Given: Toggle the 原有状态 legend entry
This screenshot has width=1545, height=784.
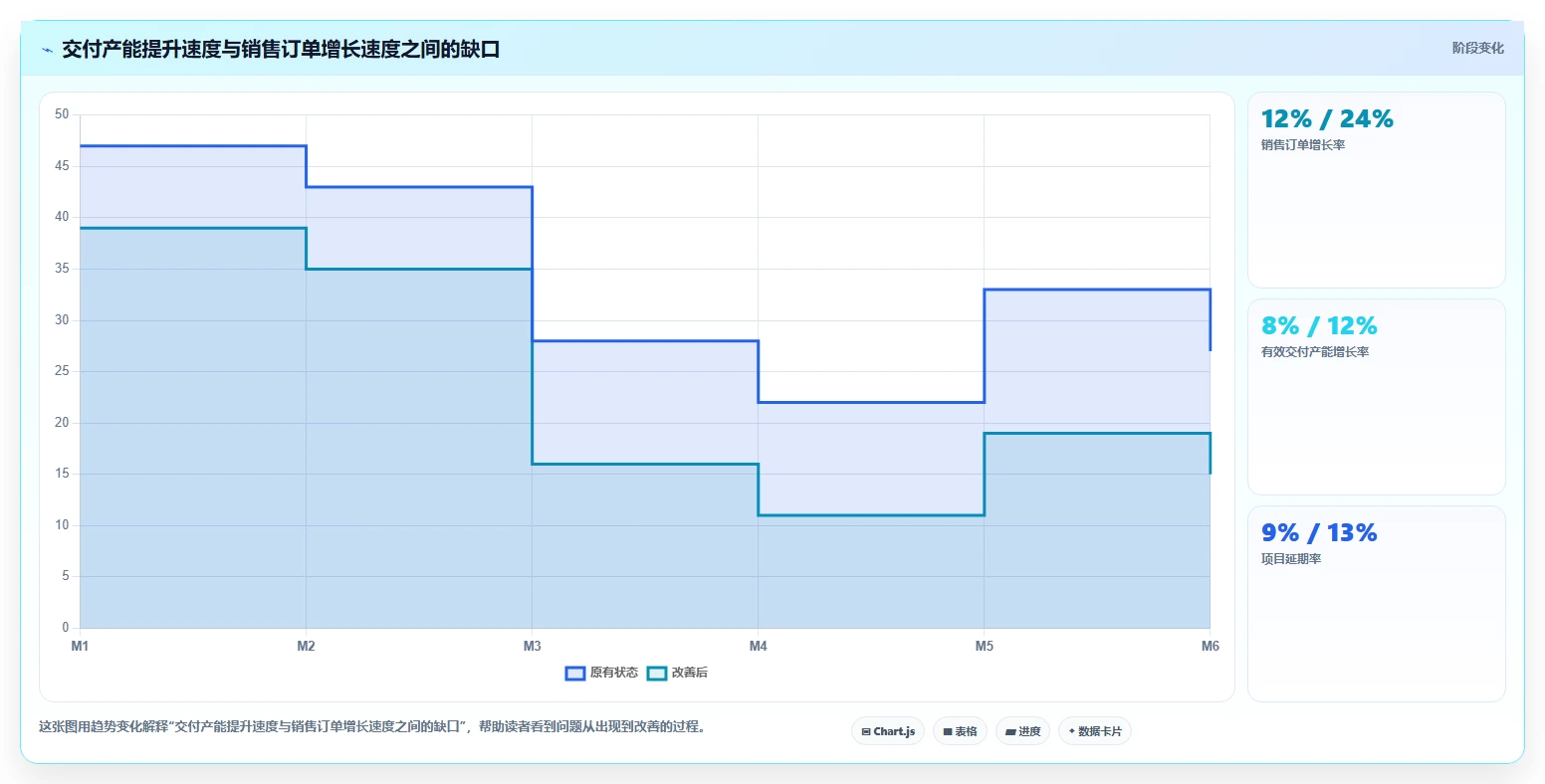Looking at the screenshot, I should [x=601, y=673].
